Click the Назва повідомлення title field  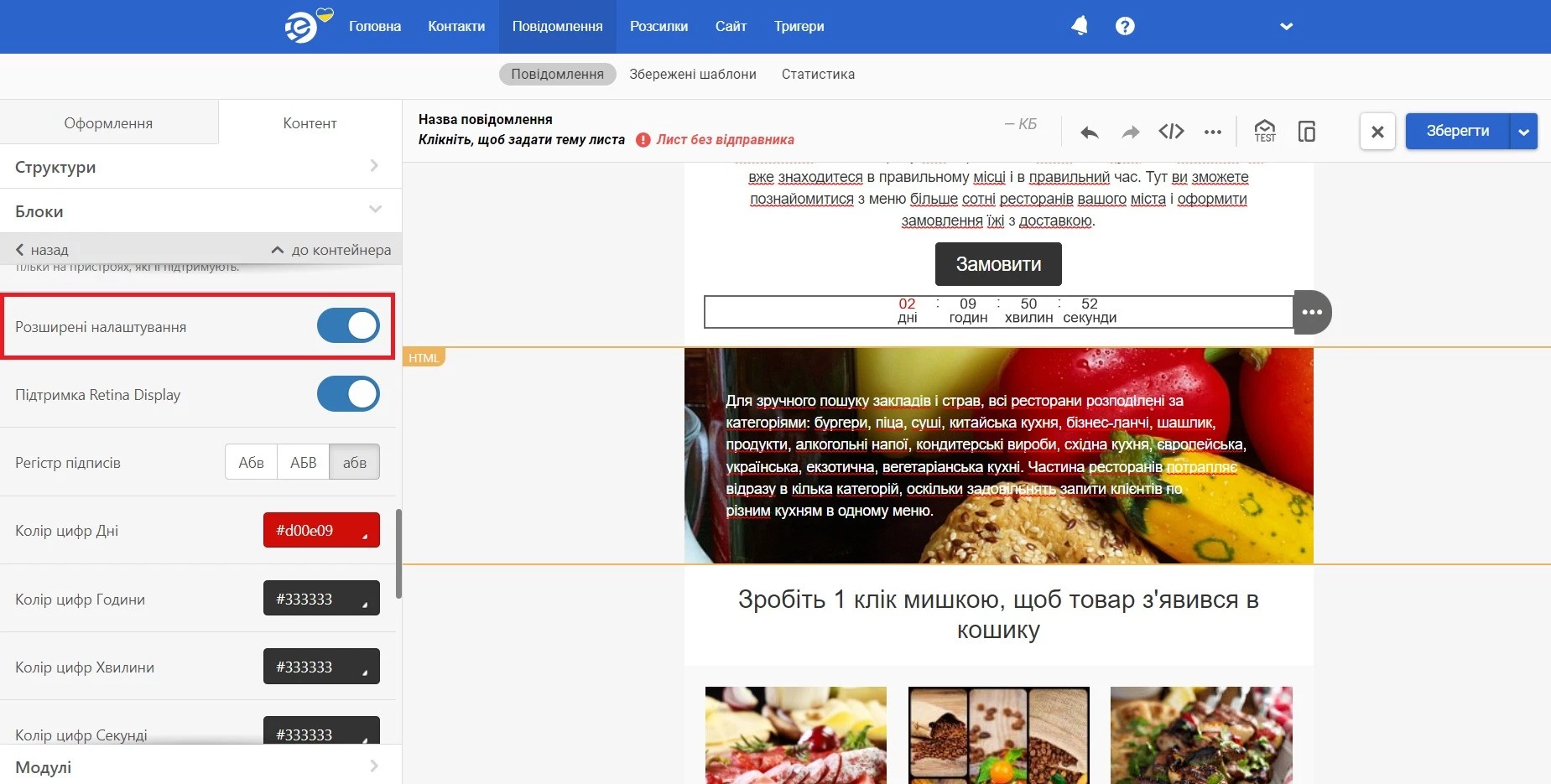[x=486, y=119]
